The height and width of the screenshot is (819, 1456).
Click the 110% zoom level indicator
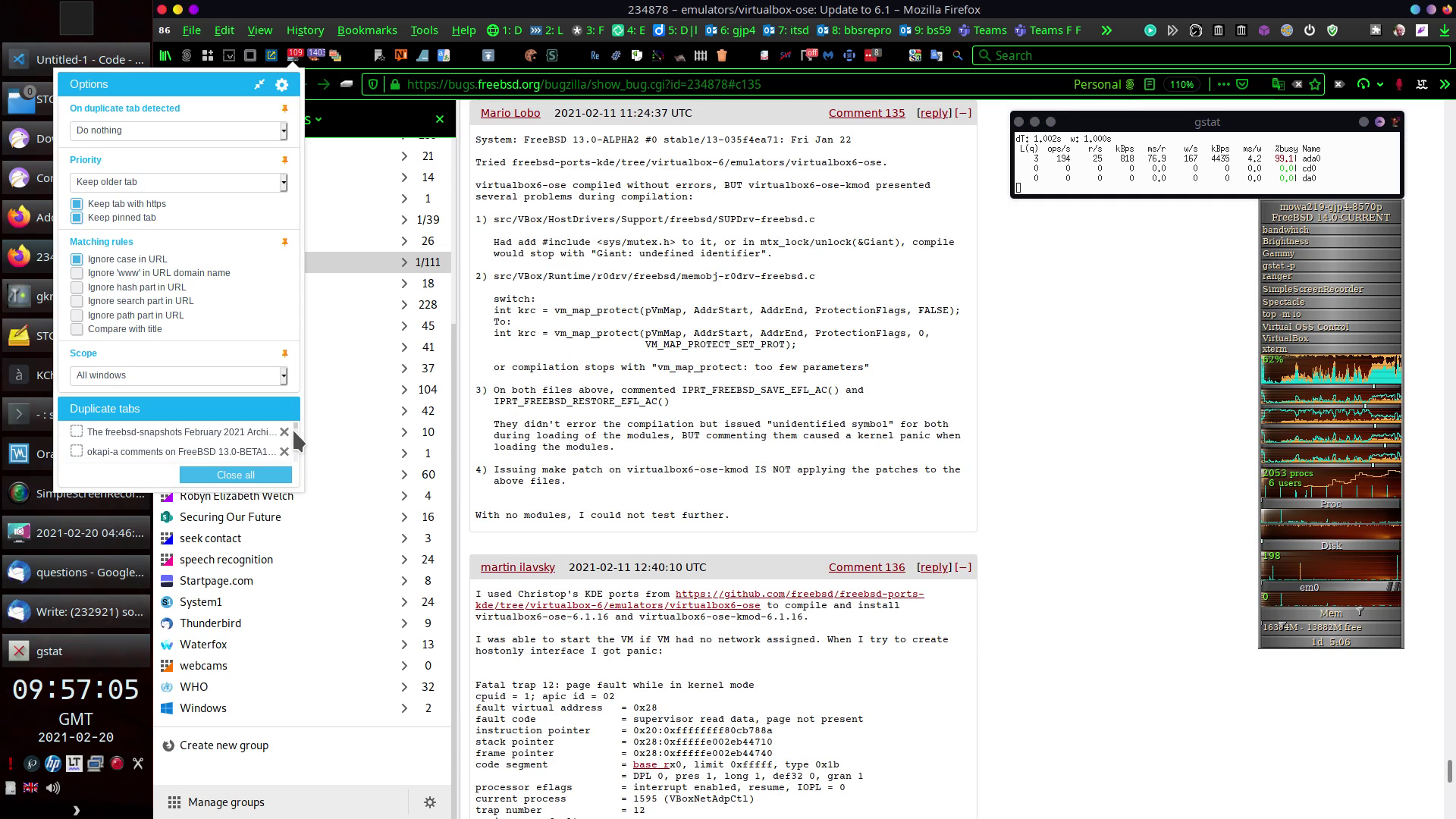[1181, 84]
